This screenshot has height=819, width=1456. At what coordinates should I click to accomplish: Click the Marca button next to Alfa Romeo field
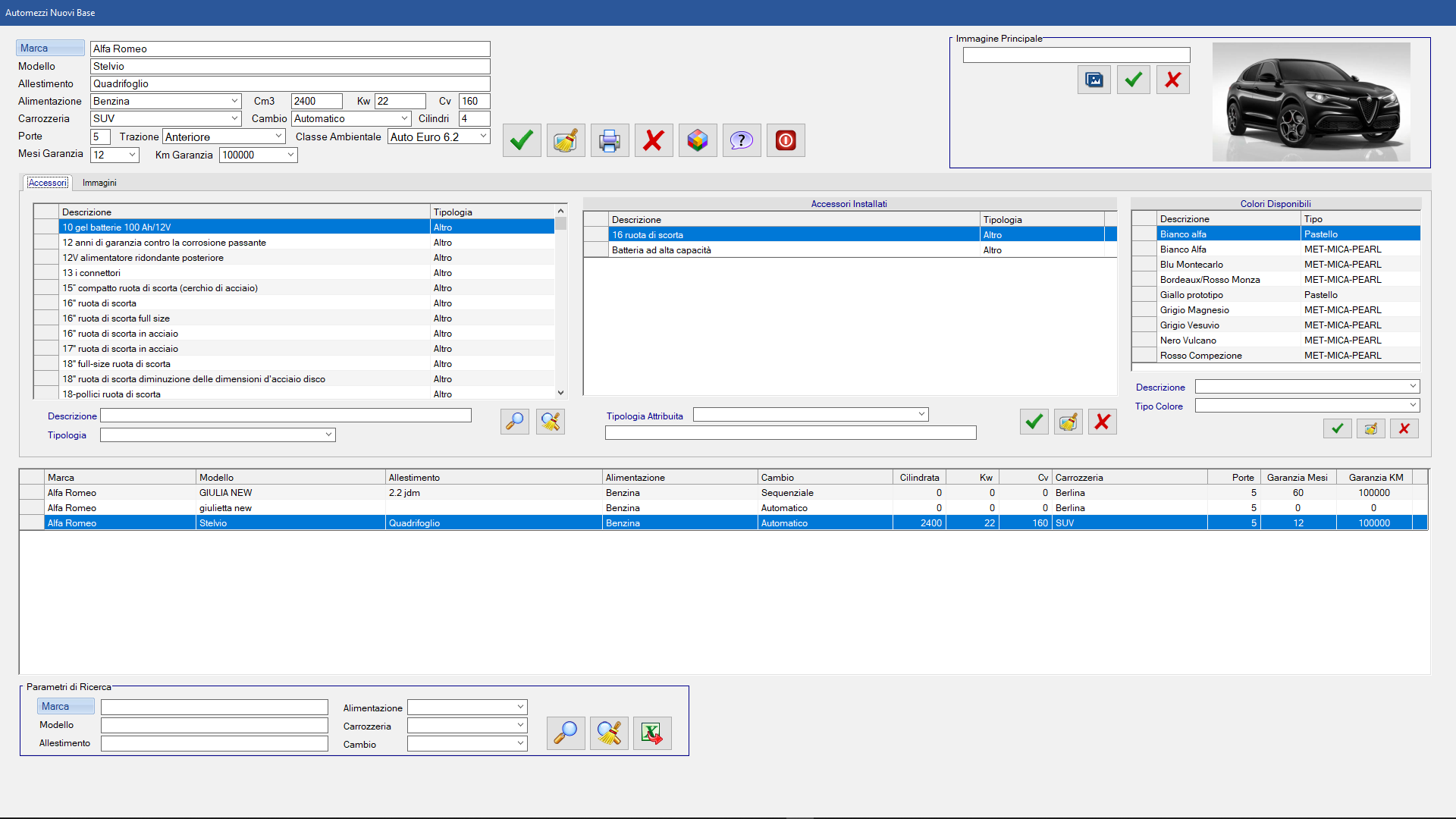click(x=50, y=48)
